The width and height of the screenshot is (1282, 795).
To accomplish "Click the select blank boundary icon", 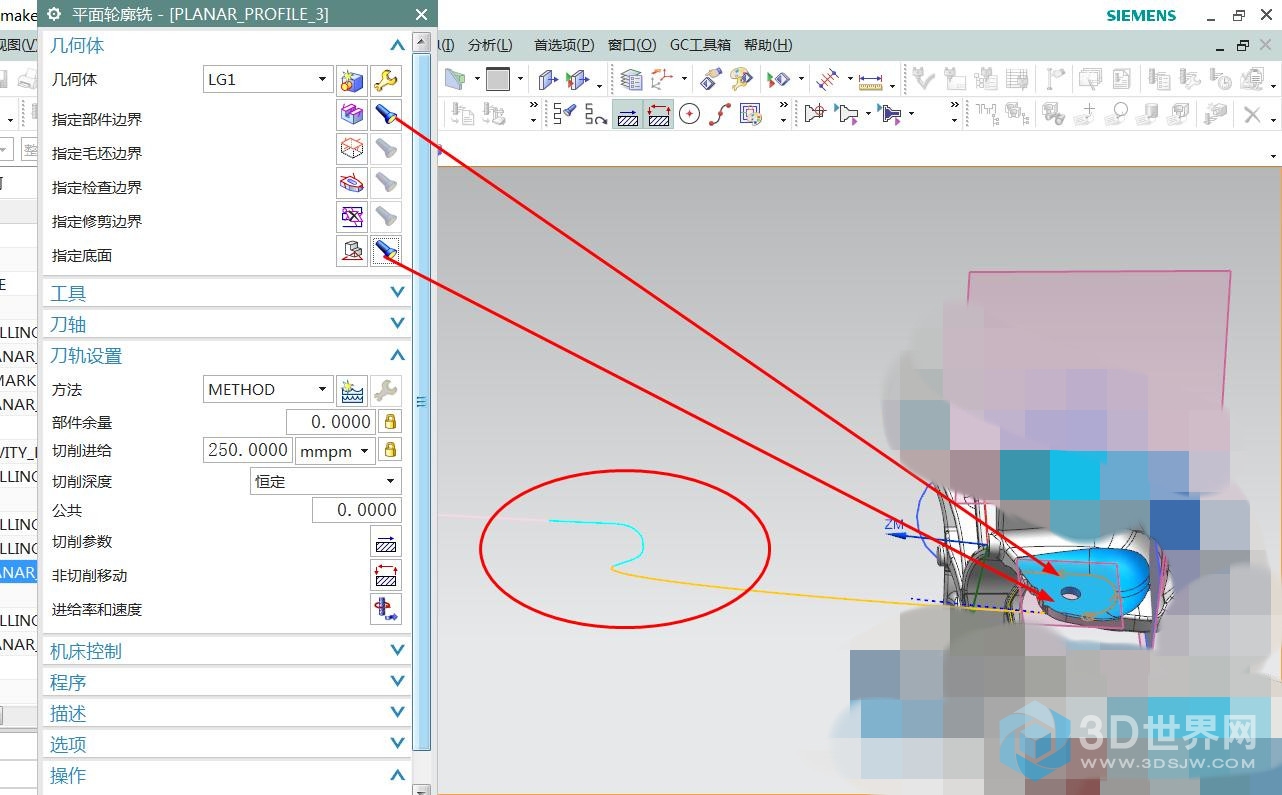I will [x=351, y=148].
